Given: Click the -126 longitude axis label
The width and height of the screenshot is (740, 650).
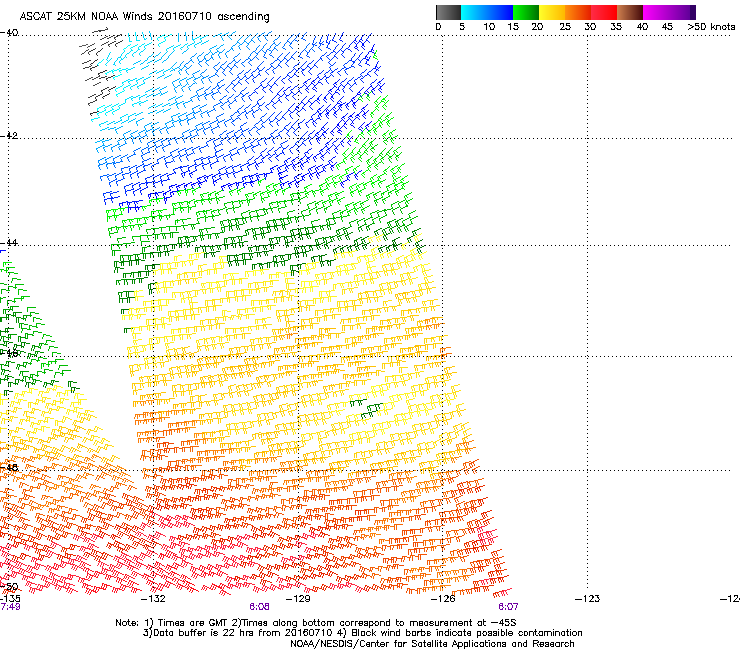Looking at the screenshot, I should (443, 599).
